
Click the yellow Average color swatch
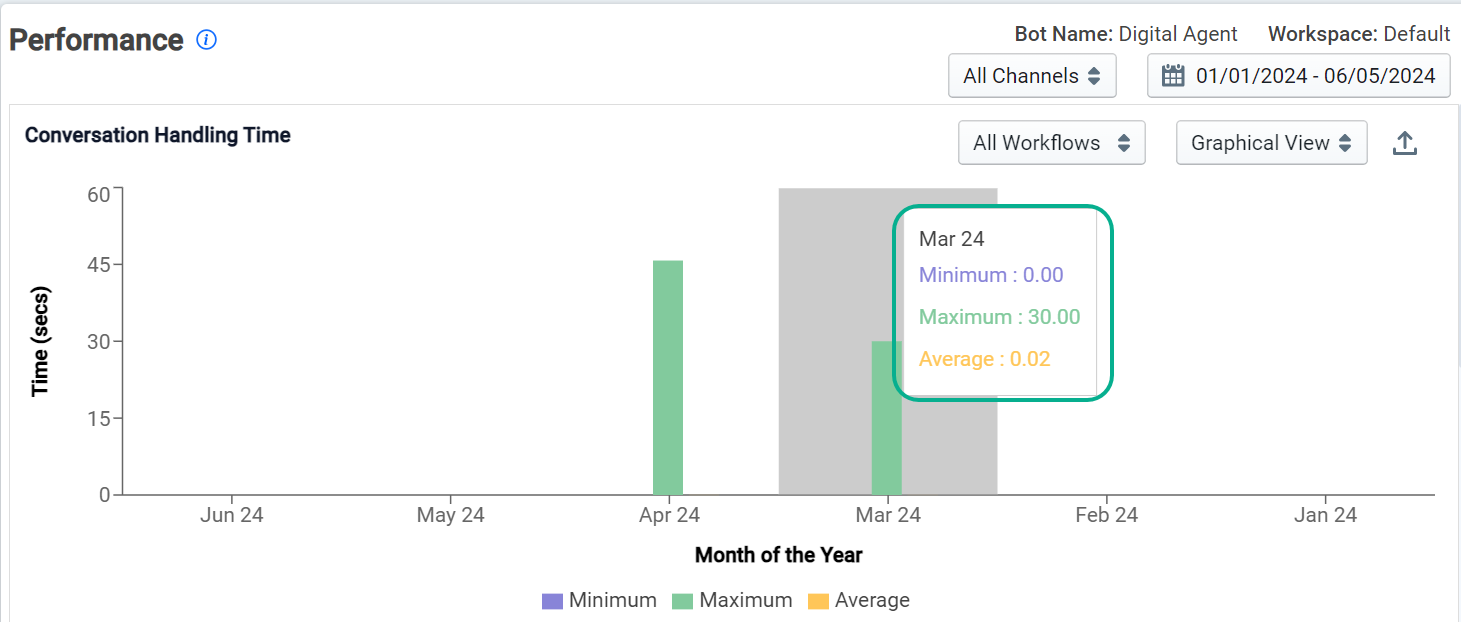(x=818, y=602)
